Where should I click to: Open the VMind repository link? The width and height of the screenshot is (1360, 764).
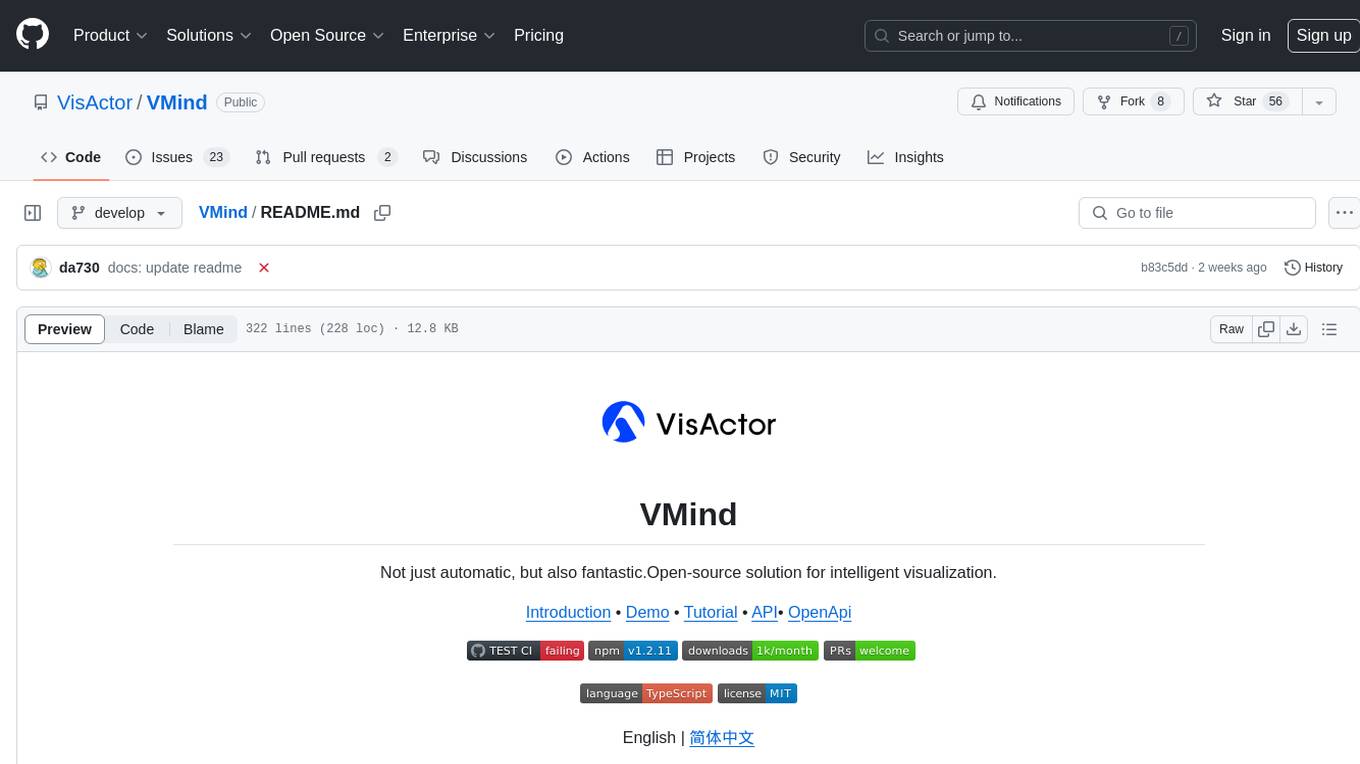[177, 102]
